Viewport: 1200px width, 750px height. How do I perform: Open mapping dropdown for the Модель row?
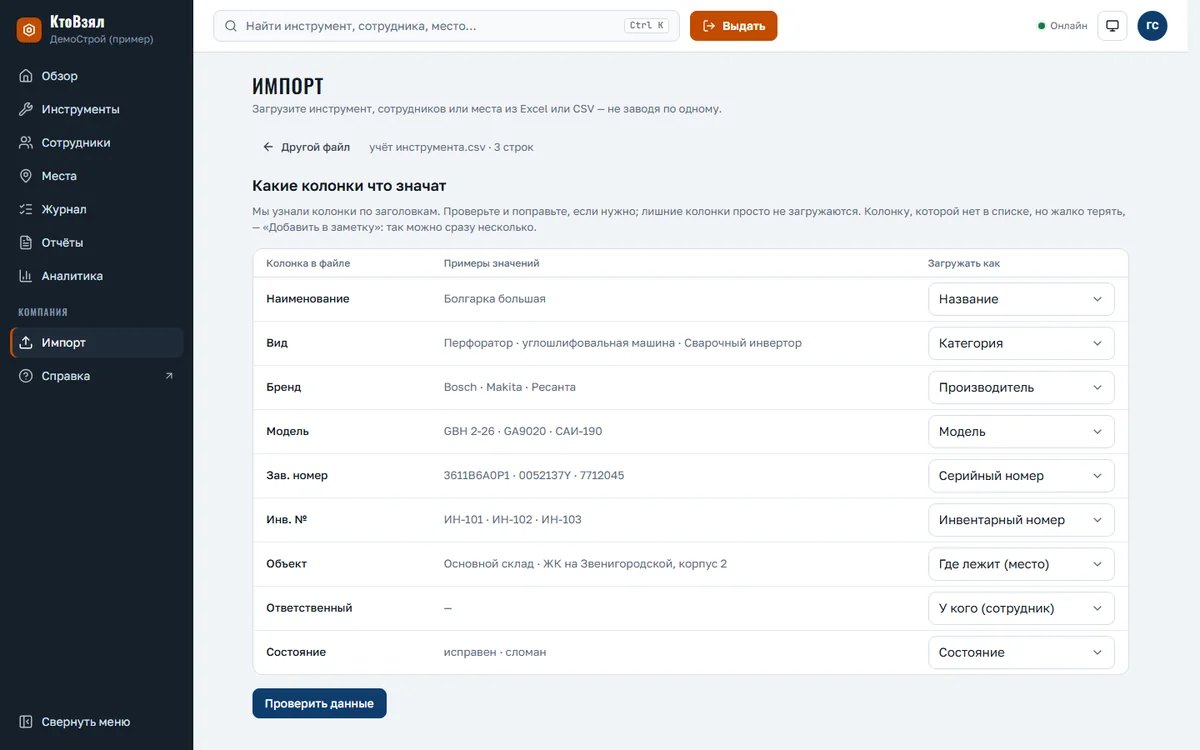pos(1021,431)
